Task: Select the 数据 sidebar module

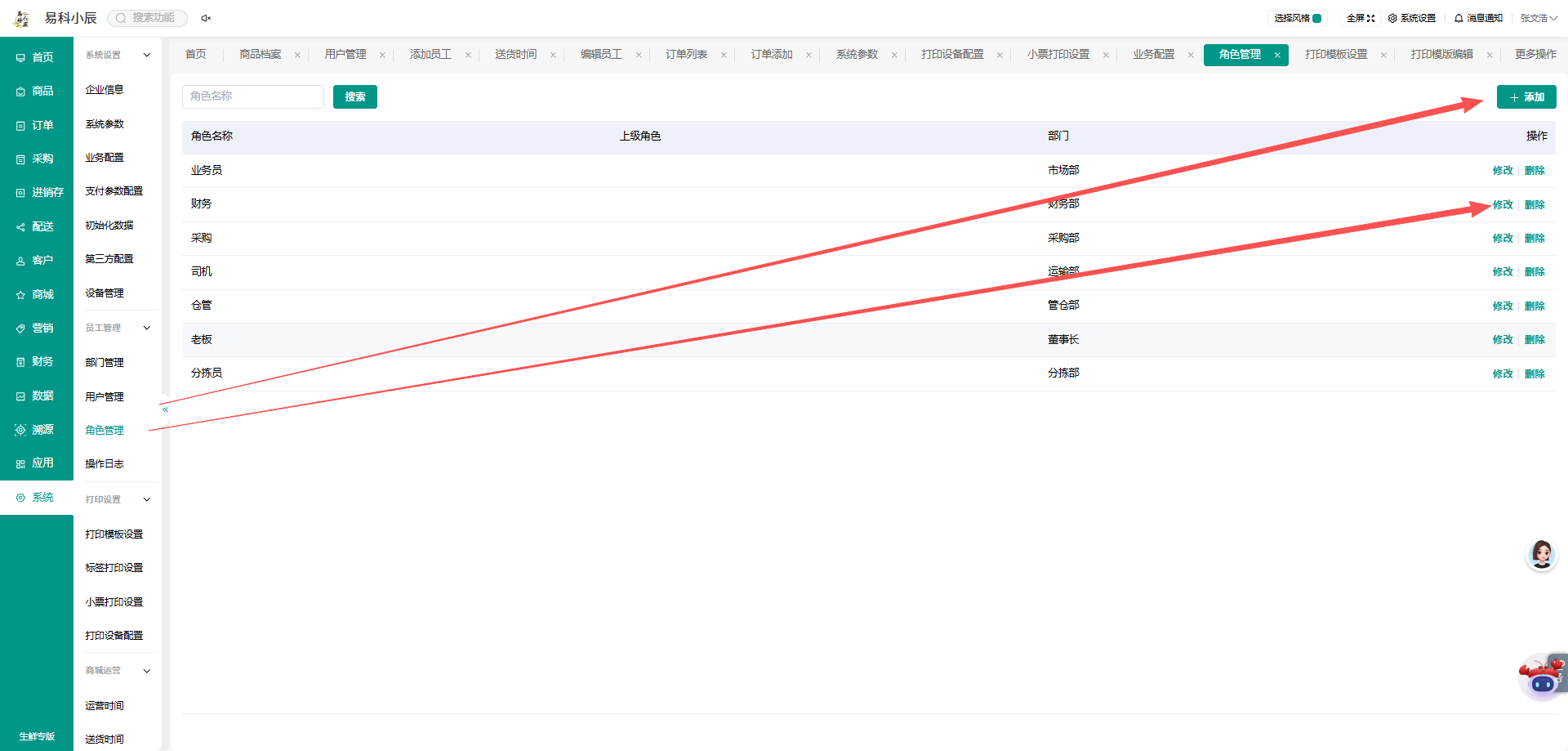Action: [36, 396]
